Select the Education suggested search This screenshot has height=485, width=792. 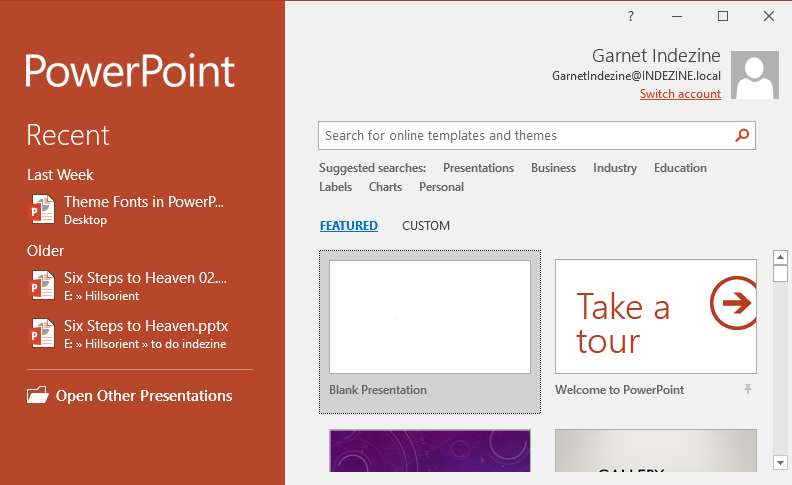680,168
